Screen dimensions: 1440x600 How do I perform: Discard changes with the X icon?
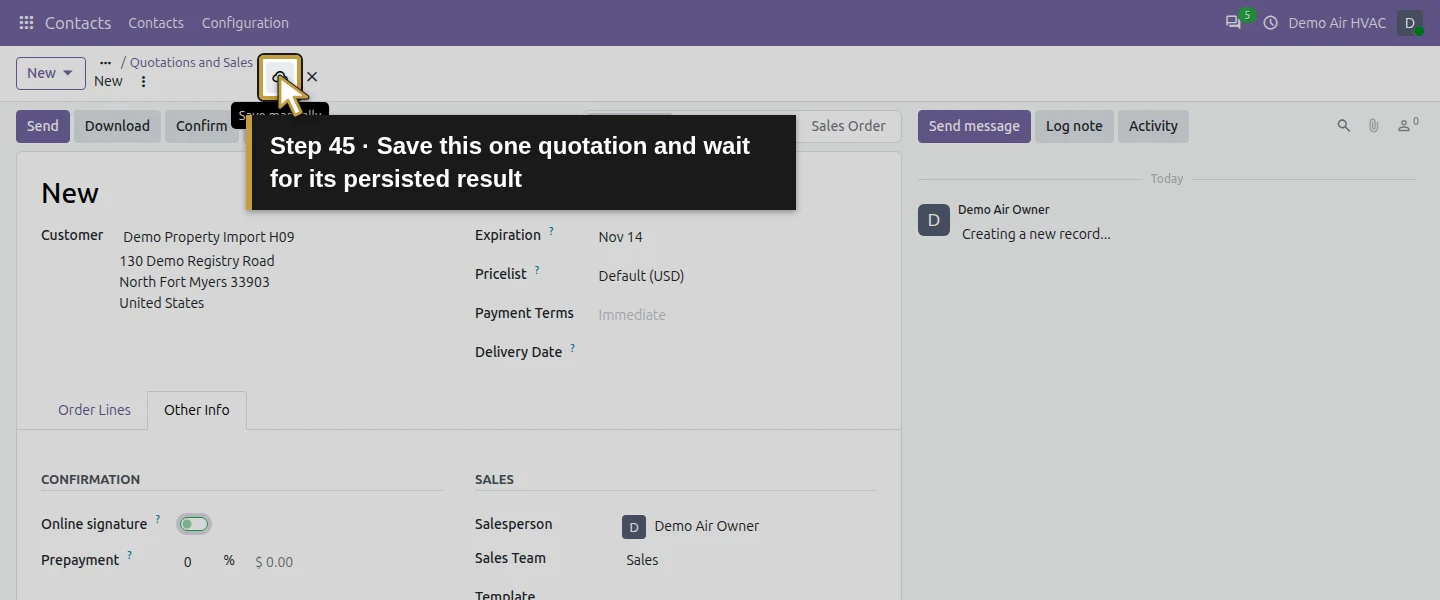click(x=312, y=77)
